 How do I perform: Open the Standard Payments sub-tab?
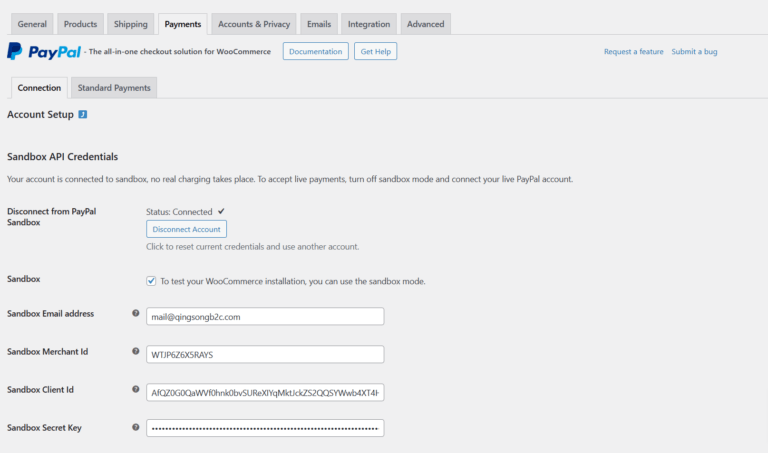point(114,88)
